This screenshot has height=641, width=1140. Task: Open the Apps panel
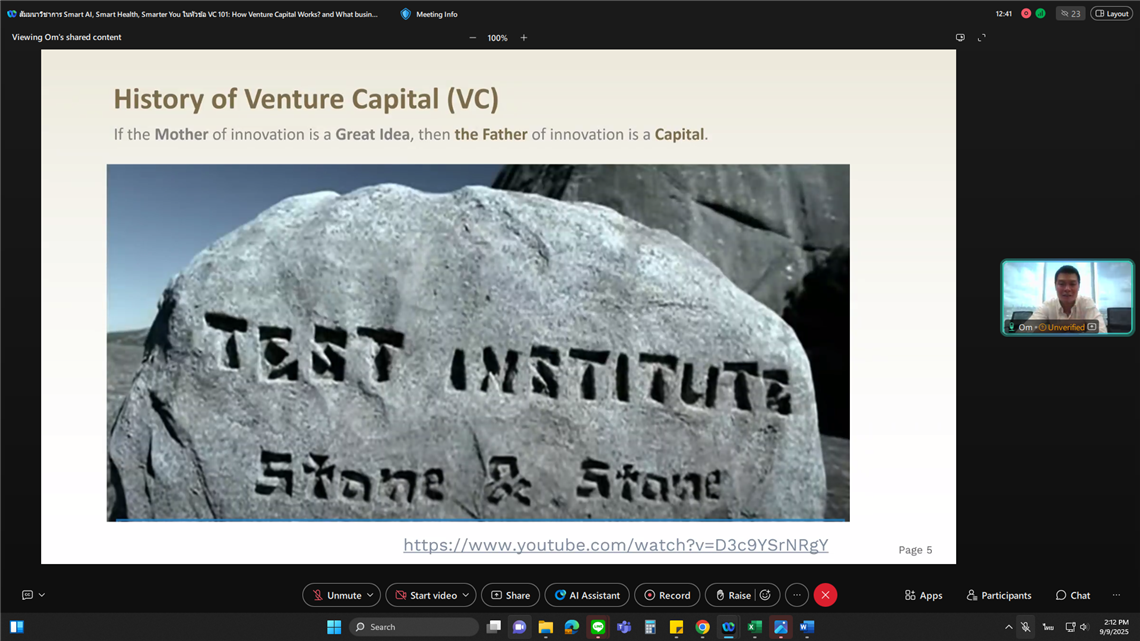(x=923, y=595)
